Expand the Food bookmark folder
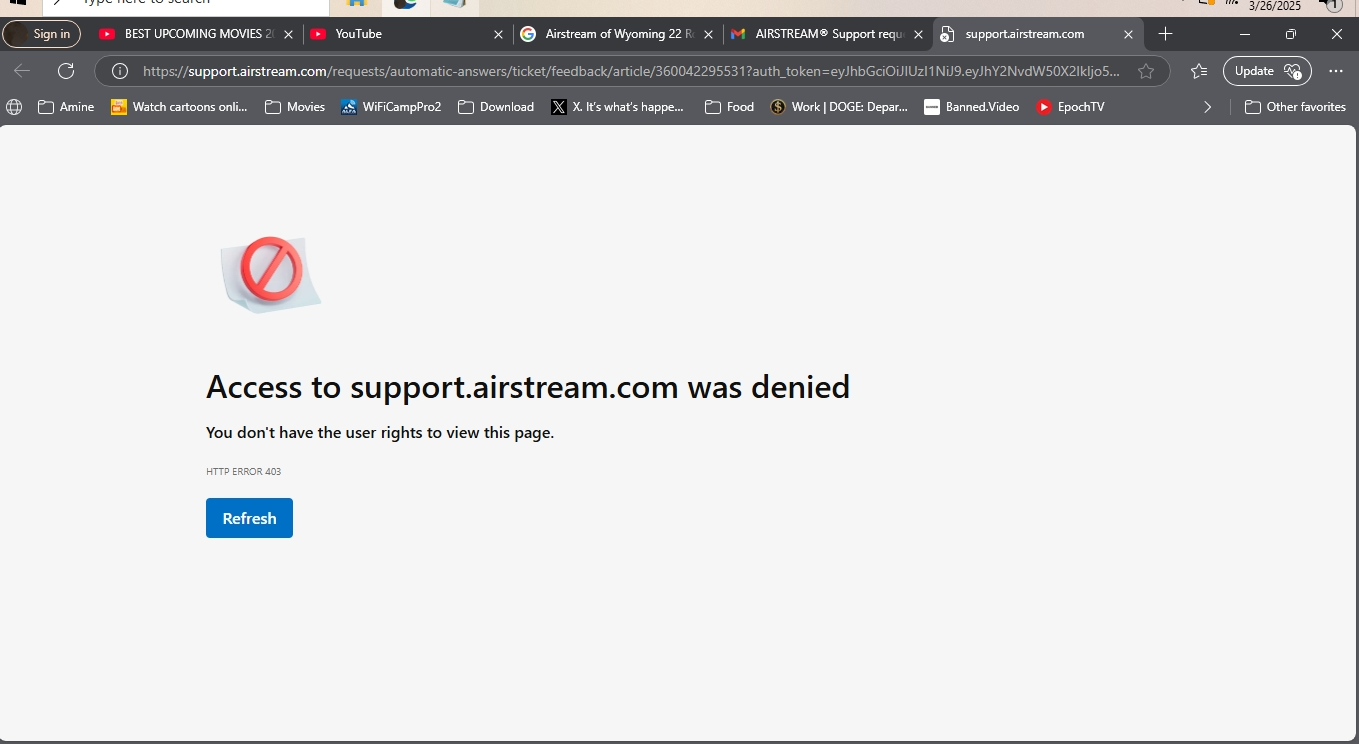Image resolution: width=1359 pixels, height=744 pixels. (x=729, y=107)
